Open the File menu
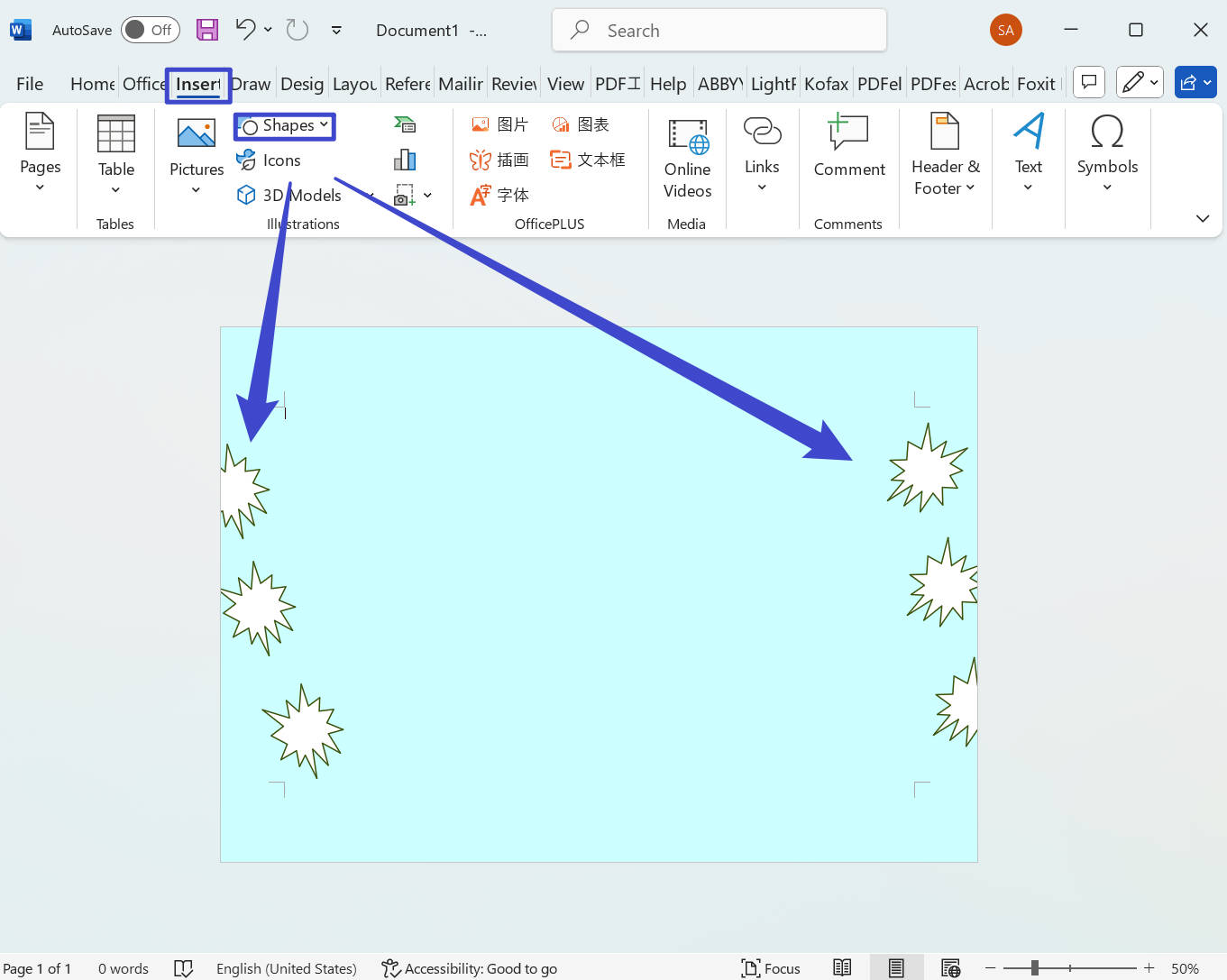 click(x=30, y=84)
